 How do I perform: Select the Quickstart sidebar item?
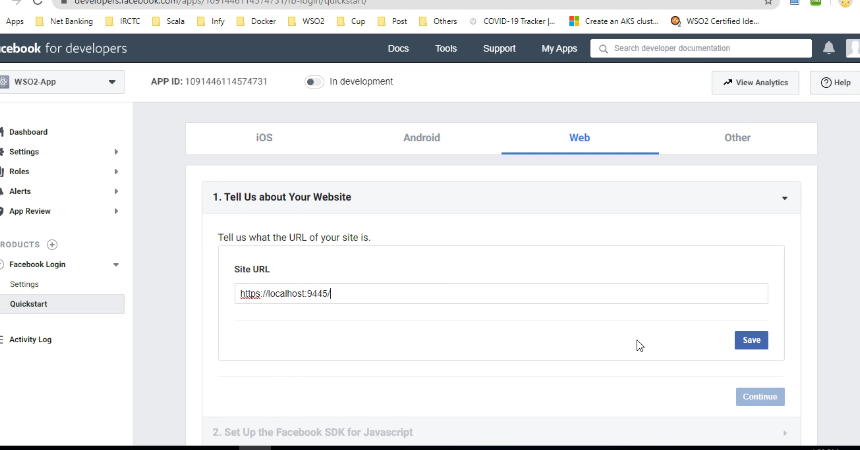(61, 304)
